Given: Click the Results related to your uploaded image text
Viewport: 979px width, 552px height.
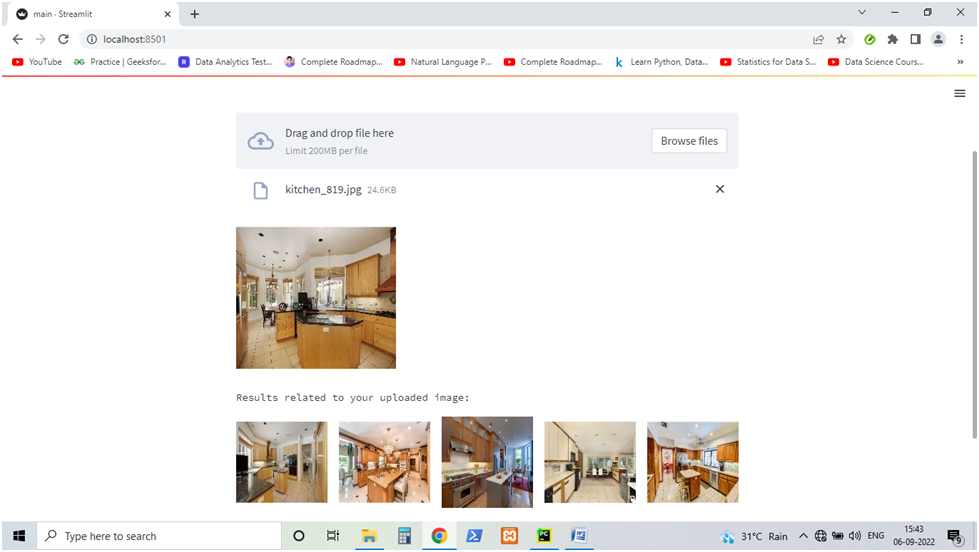Looking at the screenshot, I should click(352, 398).
